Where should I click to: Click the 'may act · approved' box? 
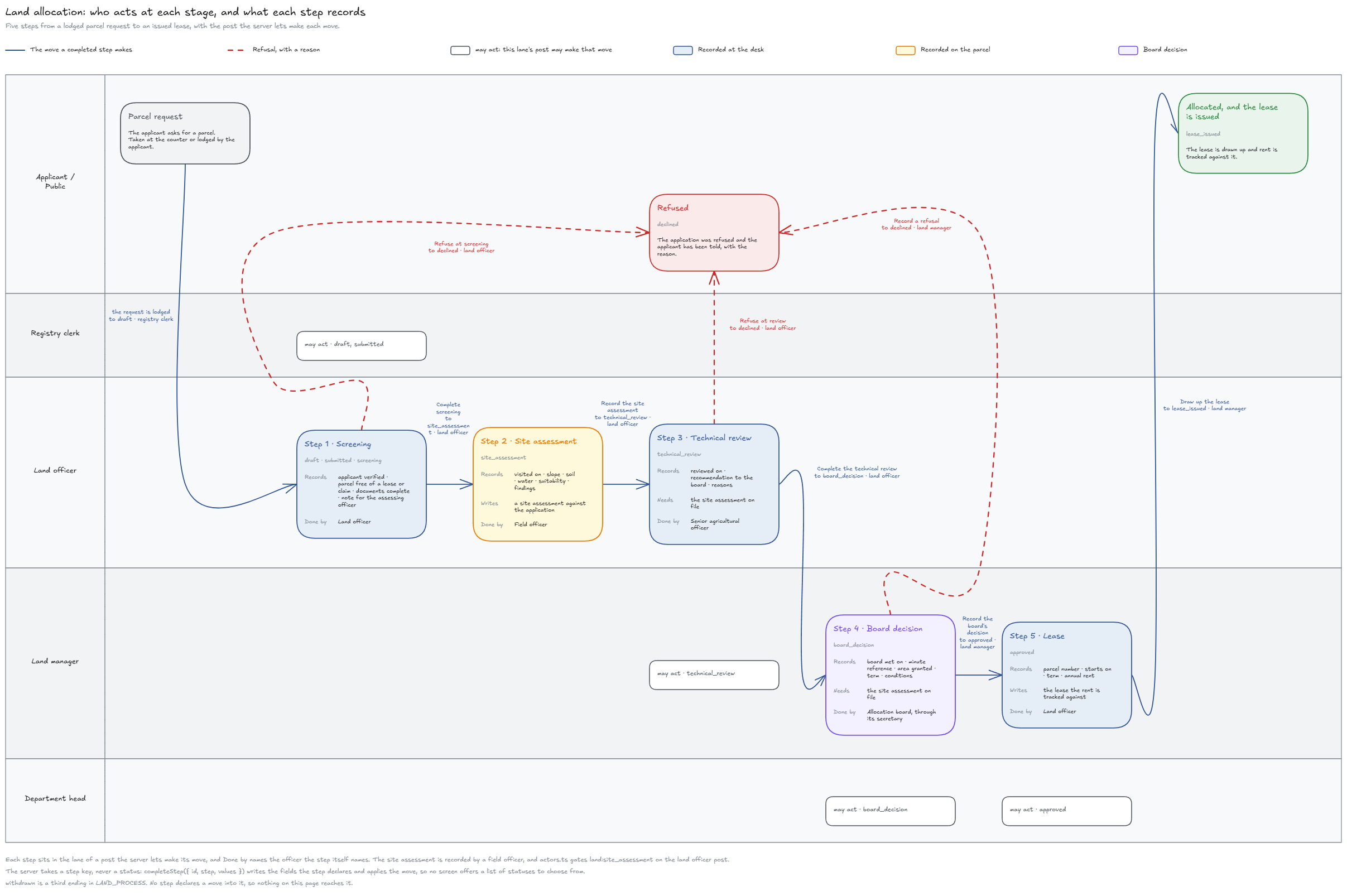1066,811
